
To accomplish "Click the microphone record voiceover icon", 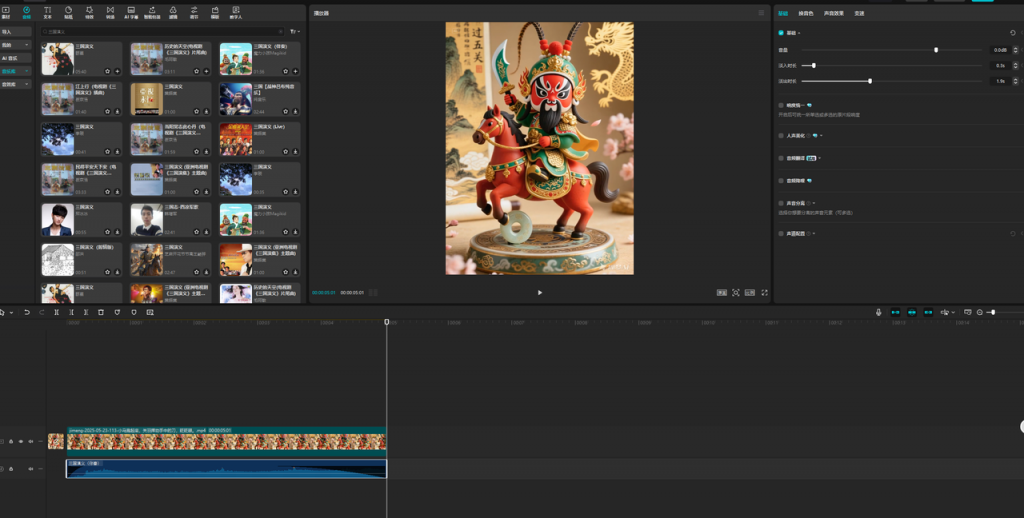I will click(878, 312).
